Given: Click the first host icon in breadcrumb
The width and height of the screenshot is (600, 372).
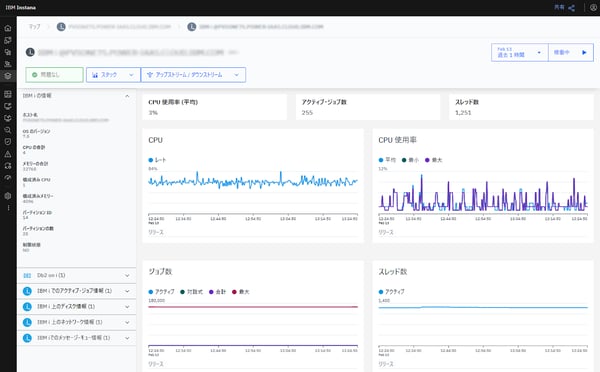Looking at the screenshot, I should pos(61,27).
